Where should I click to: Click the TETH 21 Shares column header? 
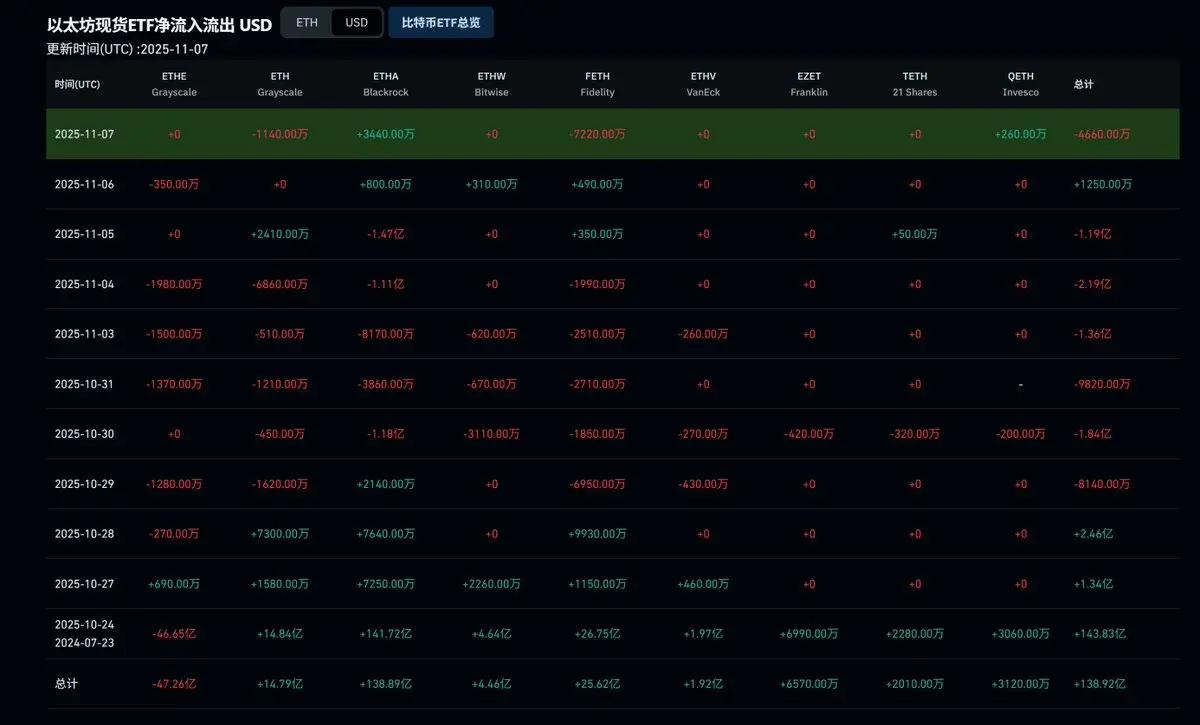(915, 84)
